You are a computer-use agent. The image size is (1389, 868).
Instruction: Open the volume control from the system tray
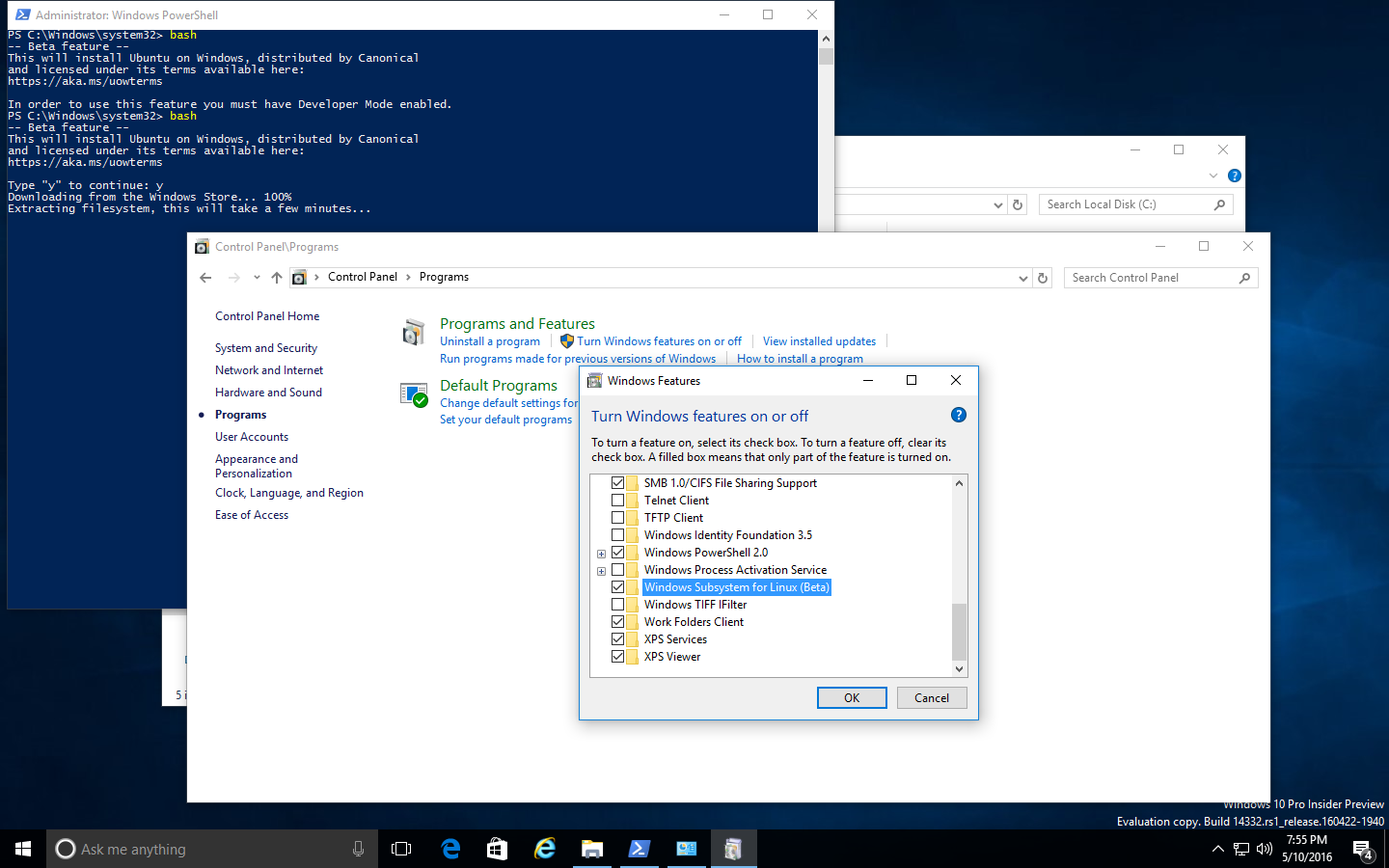(x=1264, y=849)
